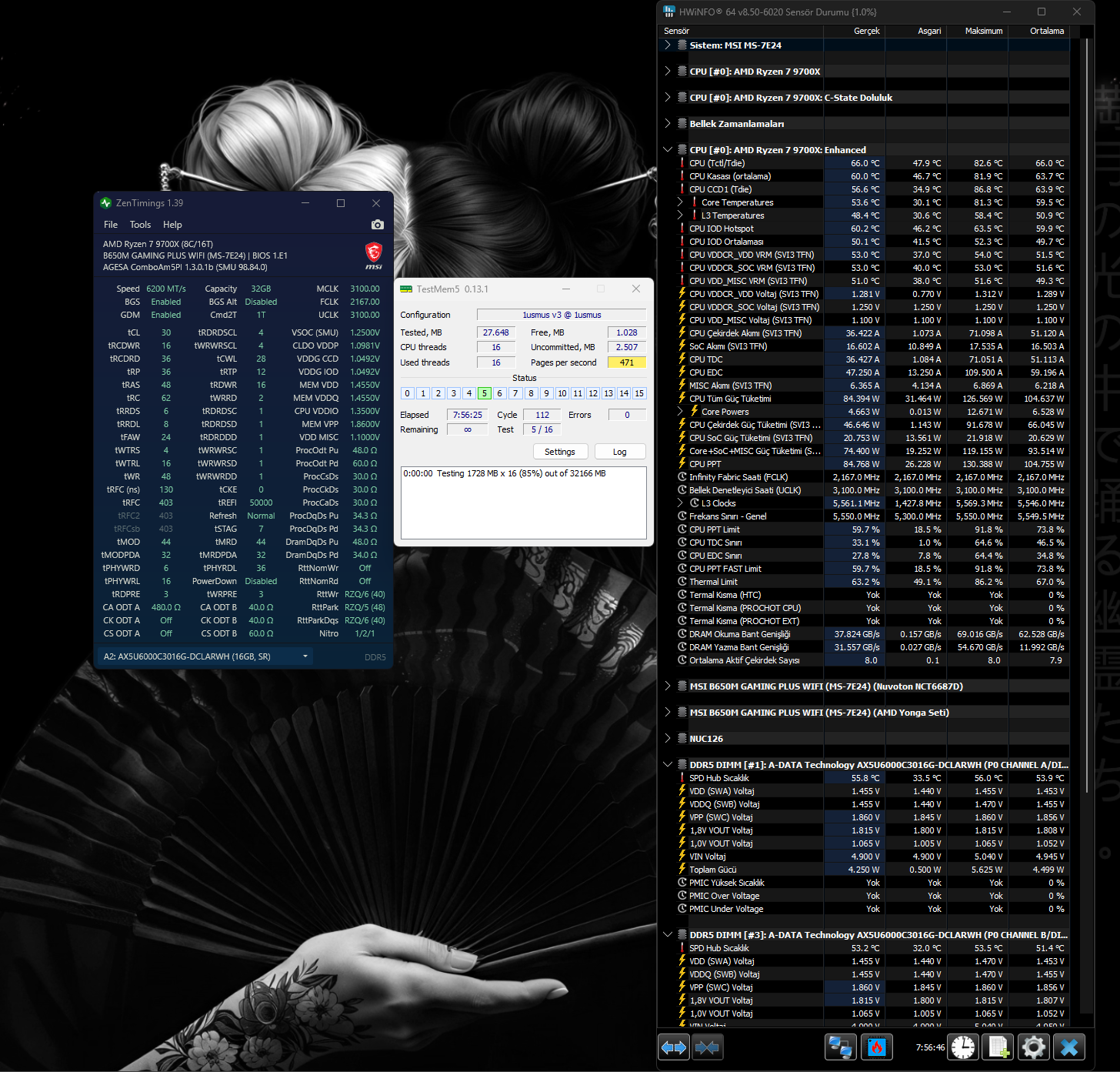1120x1072 pixels.
Task: Click the TestMem5 Configuration field
Action: (562, 315)
